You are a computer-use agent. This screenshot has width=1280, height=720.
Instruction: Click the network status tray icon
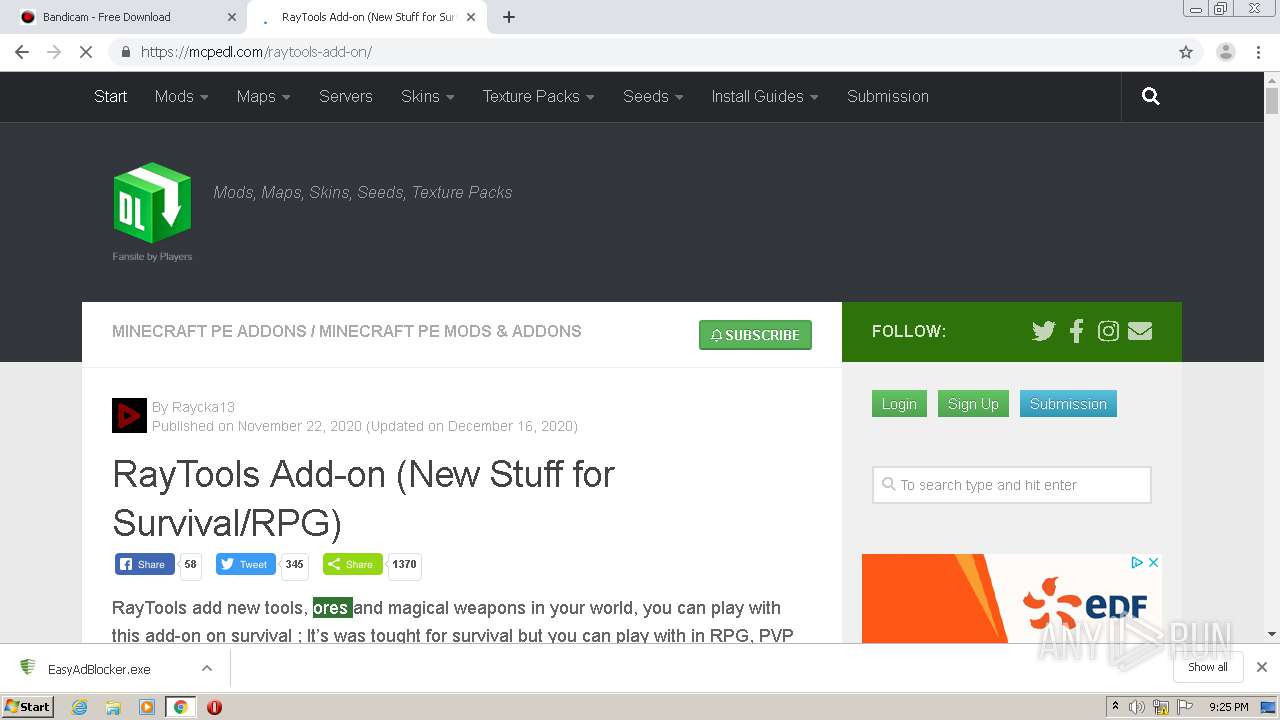click(x=1161, y=707)
